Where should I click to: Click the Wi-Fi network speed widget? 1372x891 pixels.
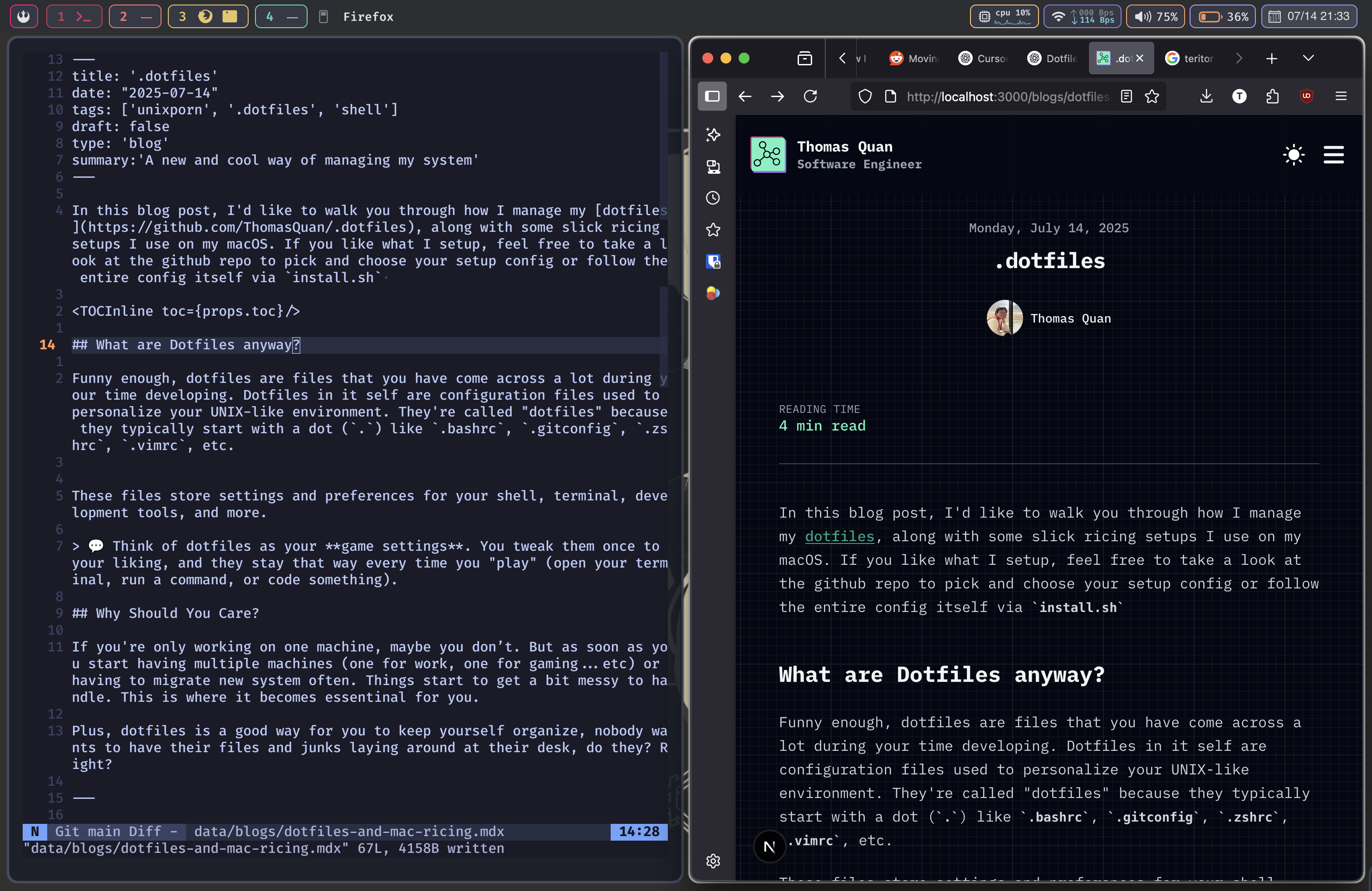coord(1082,16)
